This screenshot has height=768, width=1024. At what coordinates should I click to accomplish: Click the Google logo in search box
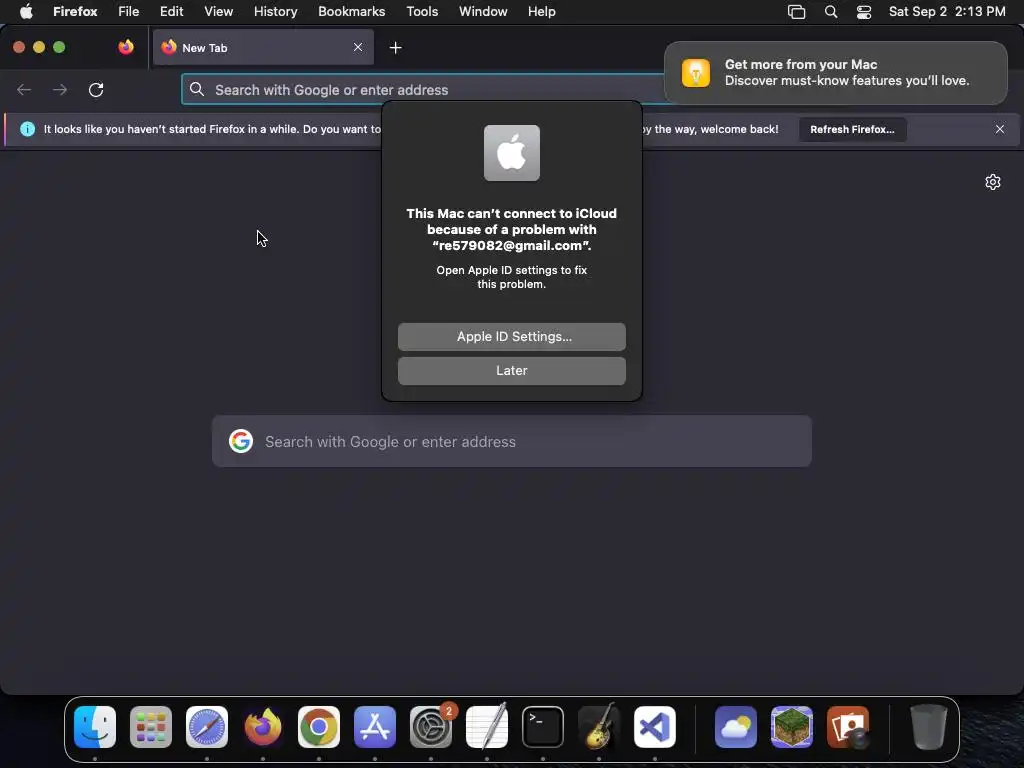(240, 441)
